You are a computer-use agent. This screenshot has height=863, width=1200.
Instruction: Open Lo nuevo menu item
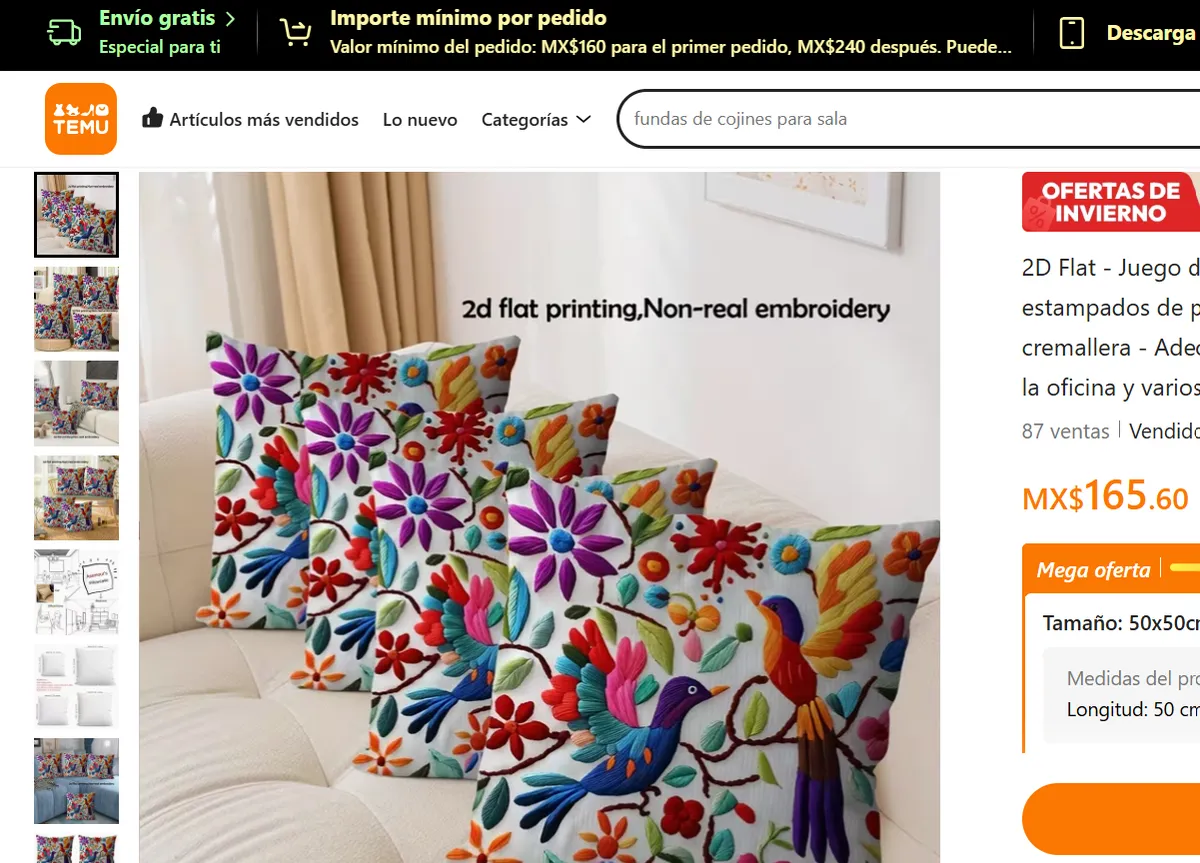point(420,119)
